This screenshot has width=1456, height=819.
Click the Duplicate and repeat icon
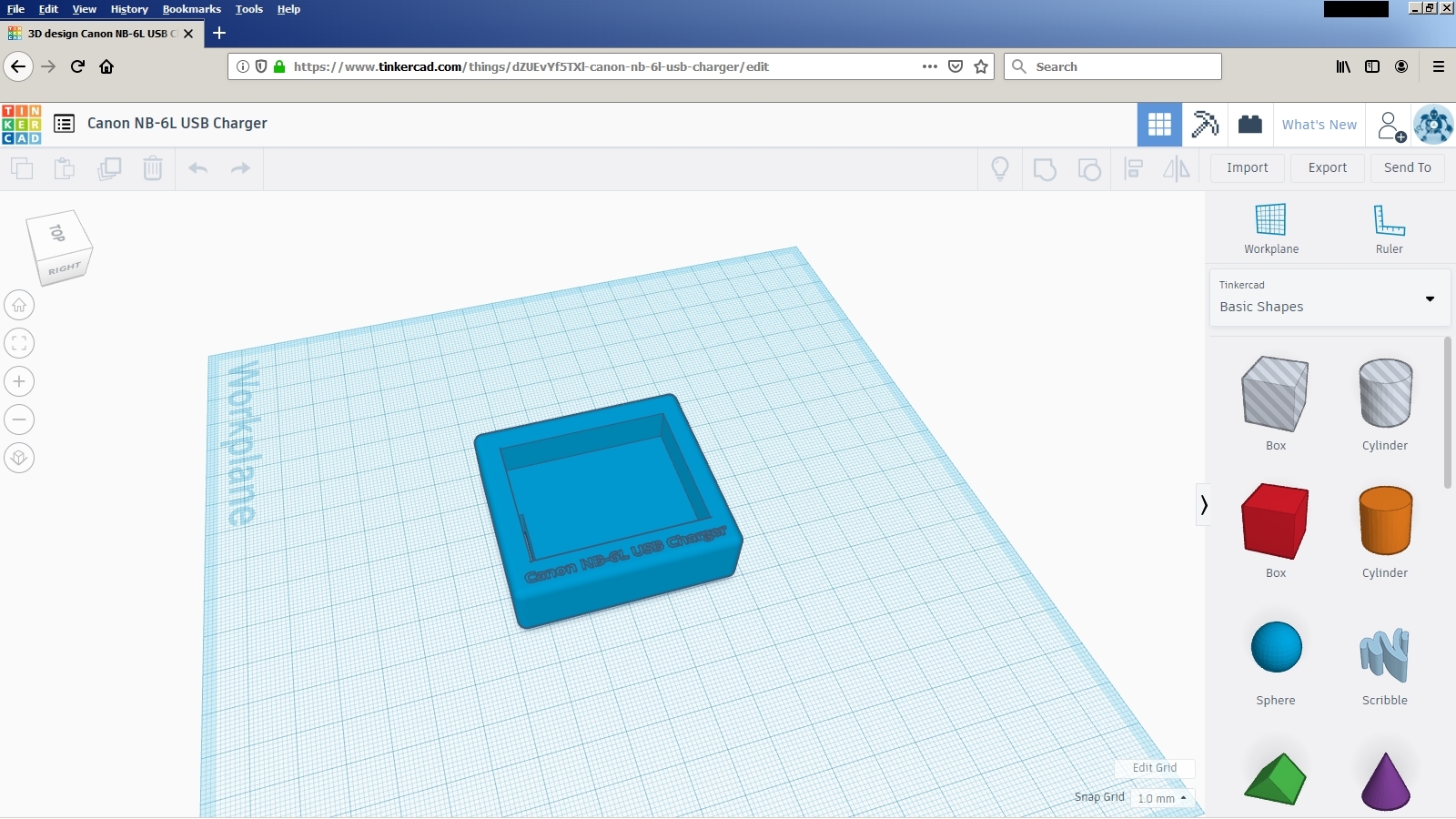[109, 168]
